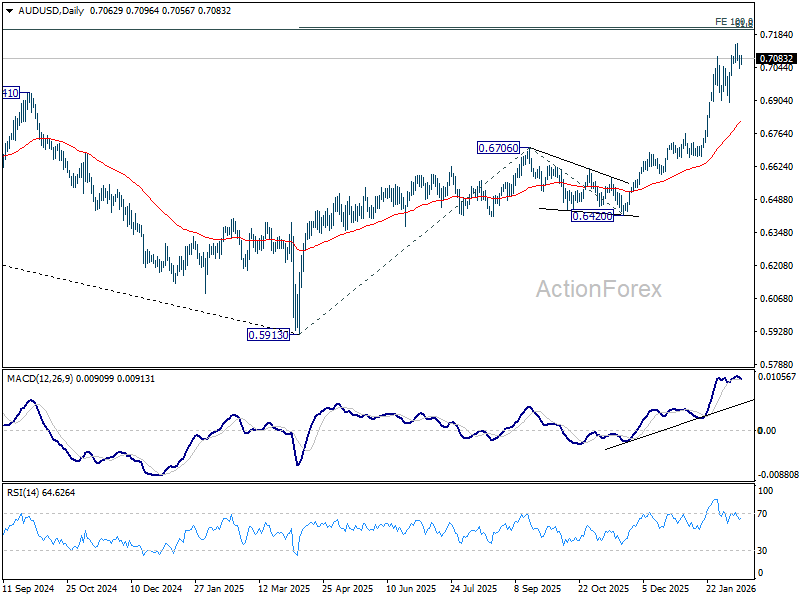Click the MACD 0.00 zero level label

pos(768,430)
